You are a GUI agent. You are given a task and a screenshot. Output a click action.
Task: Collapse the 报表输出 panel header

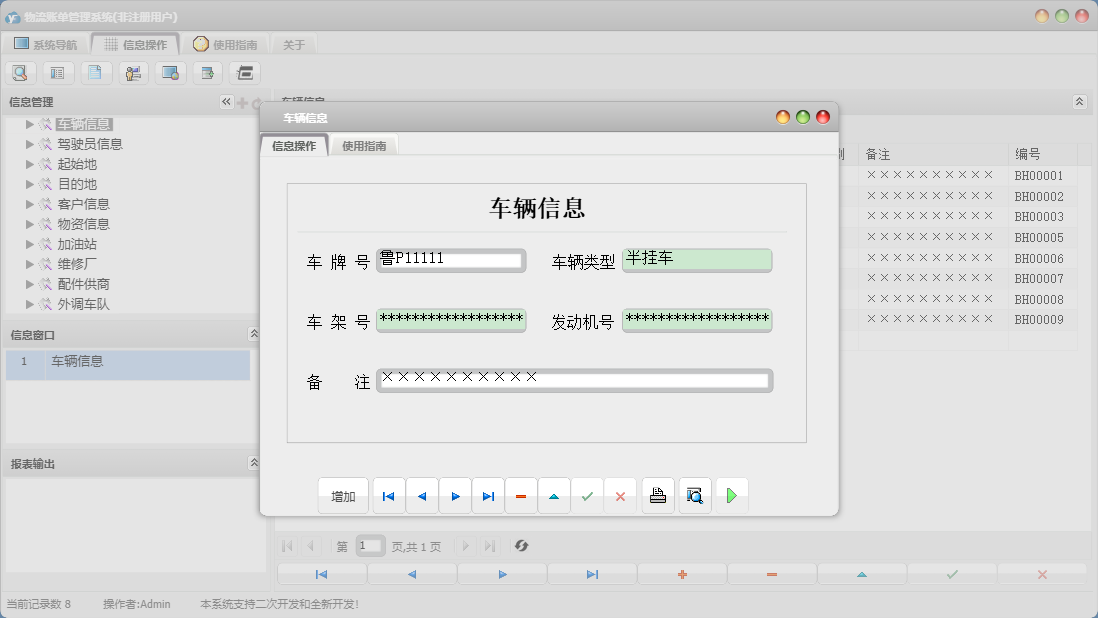coord(253,462)
